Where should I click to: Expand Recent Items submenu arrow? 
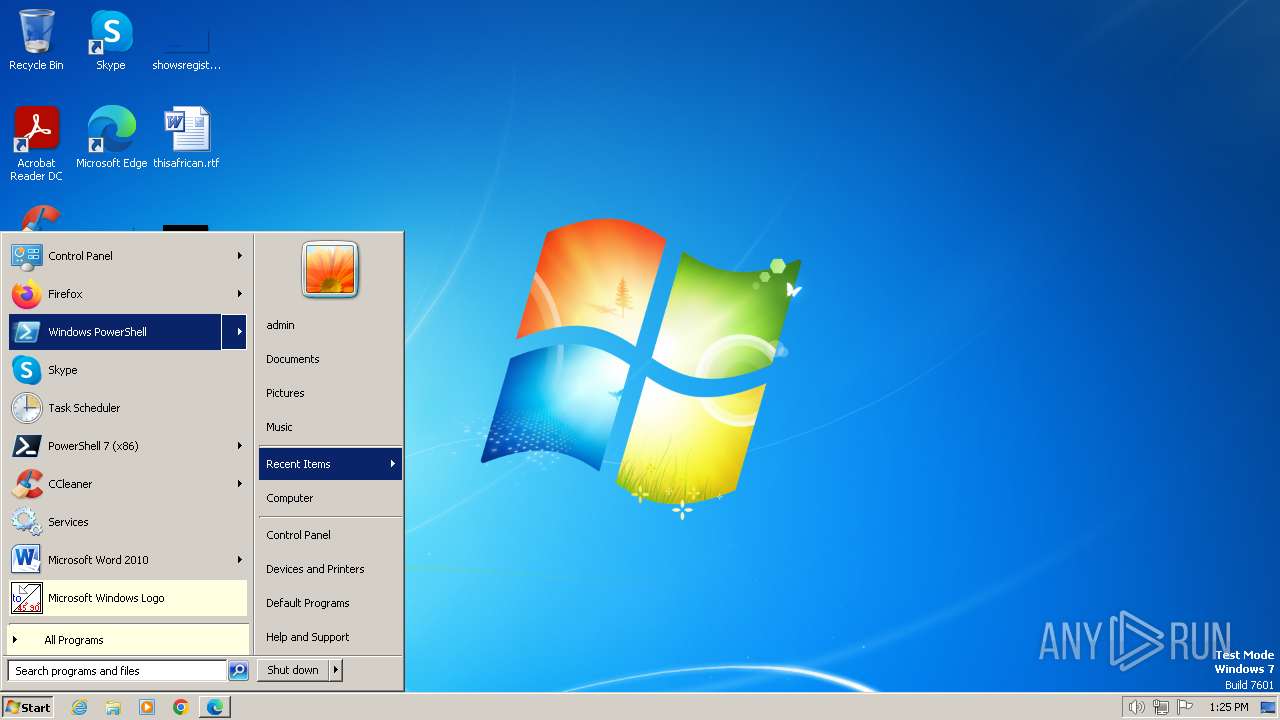(x=393, y=464)
